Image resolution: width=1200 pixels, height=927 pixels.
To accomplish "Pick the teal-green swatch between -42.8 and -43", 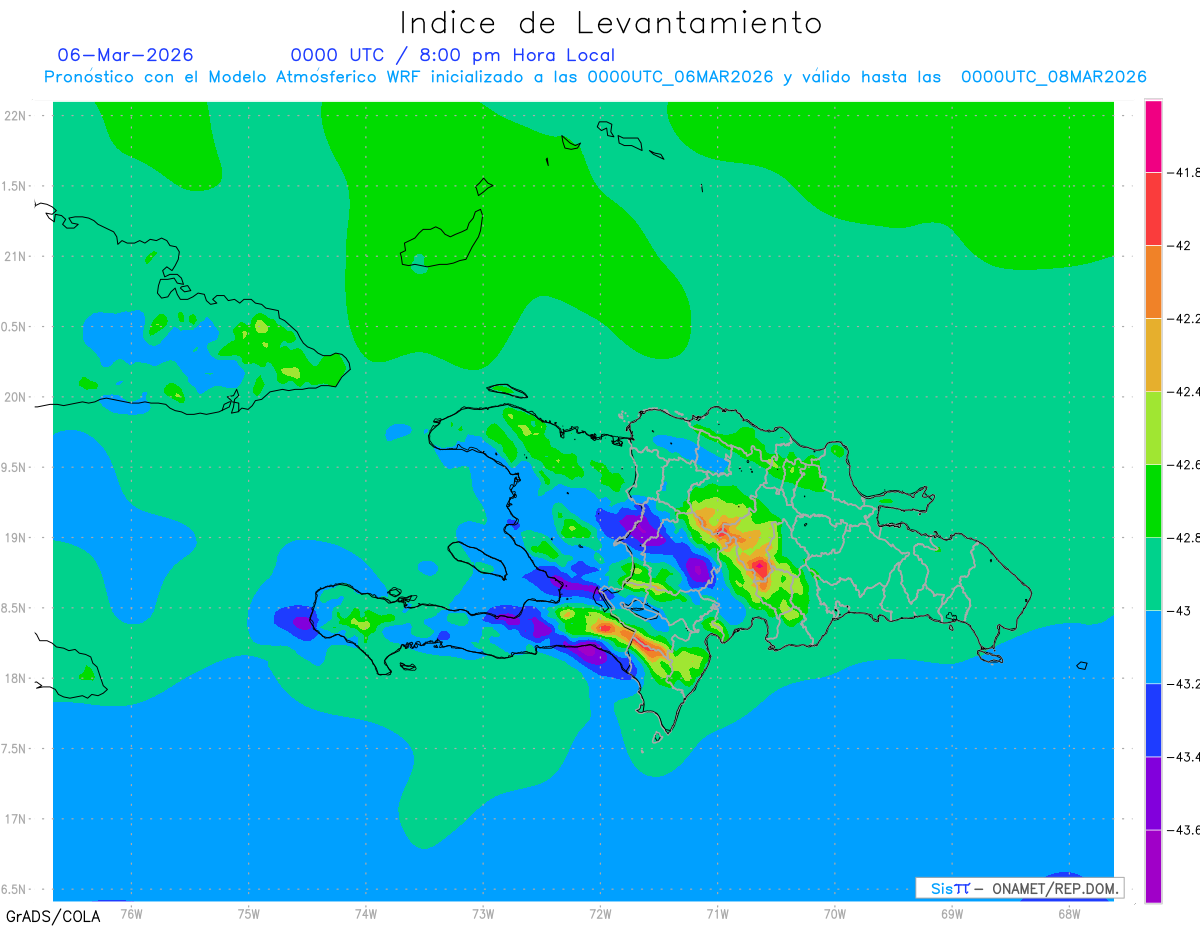I will (x=1153, y=573).
